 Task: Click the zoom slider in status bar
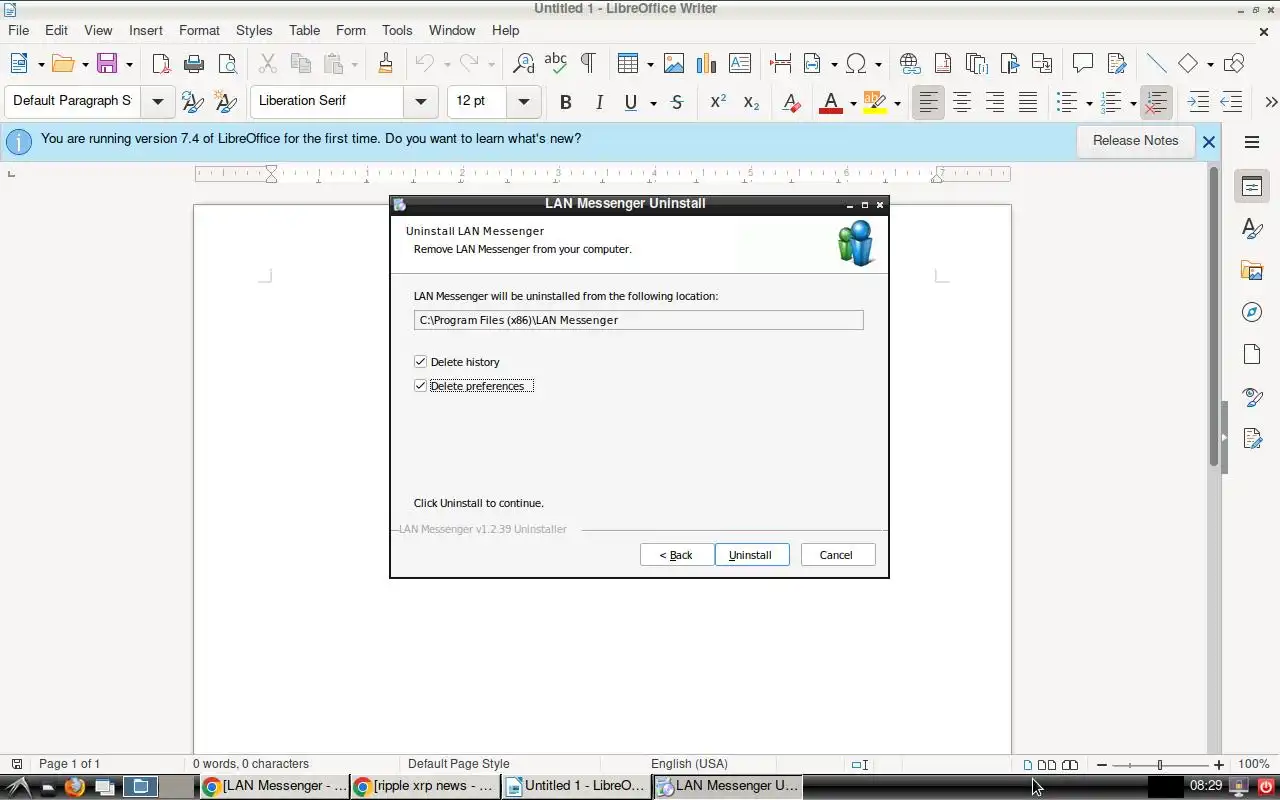pyautogui.click(x=1160, y=765)
